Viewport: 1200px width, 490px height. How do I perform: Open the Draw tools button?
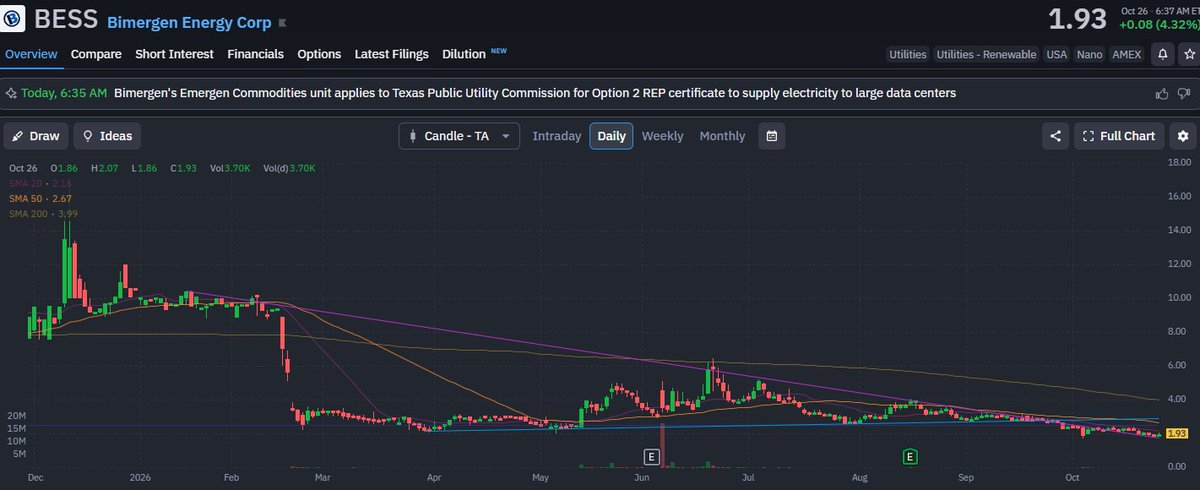(x=35, y=136)
